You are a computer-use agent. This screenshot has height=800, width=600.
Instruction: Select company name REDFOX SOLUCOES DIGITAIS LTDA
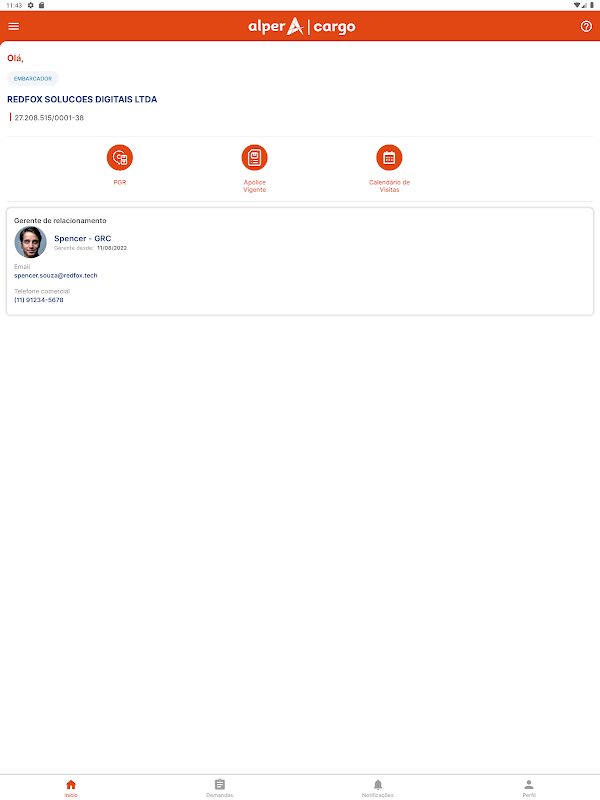coord(82,99)
